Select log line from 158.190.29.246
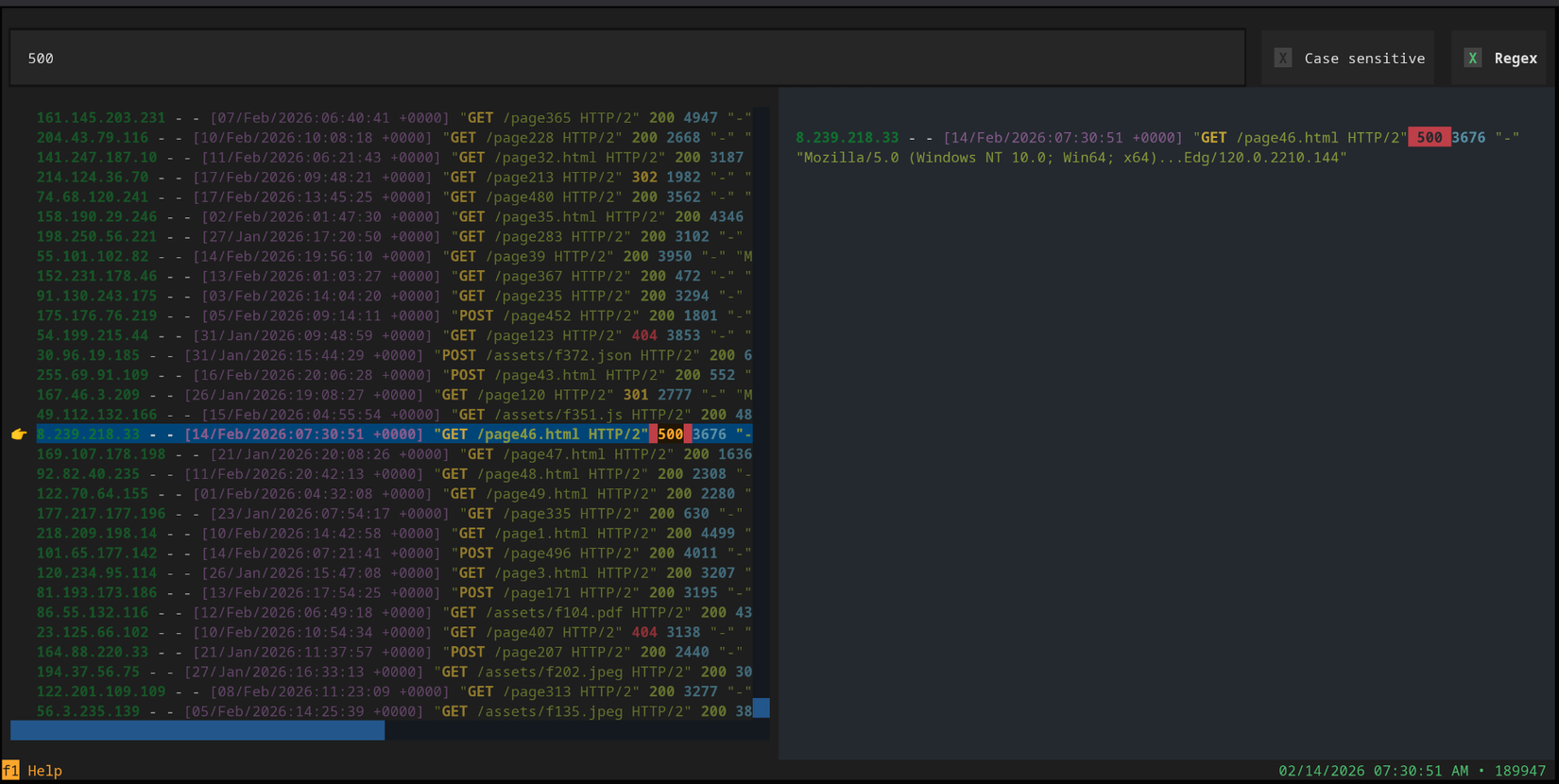The image size is (1559, 784). click(394, 217)
